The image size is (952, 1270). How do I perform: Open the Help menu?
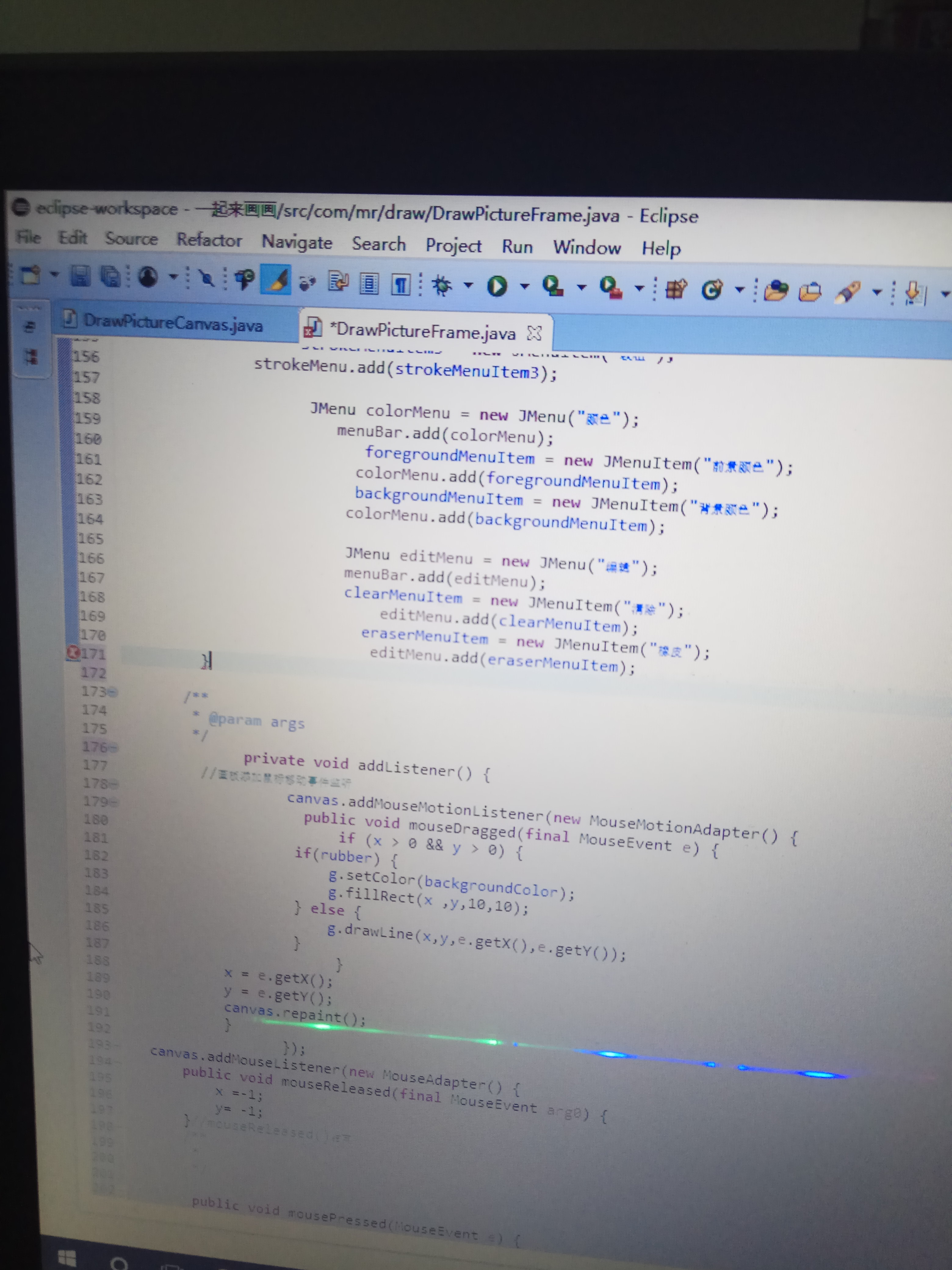pyautogui.click(x=661, y=249)
